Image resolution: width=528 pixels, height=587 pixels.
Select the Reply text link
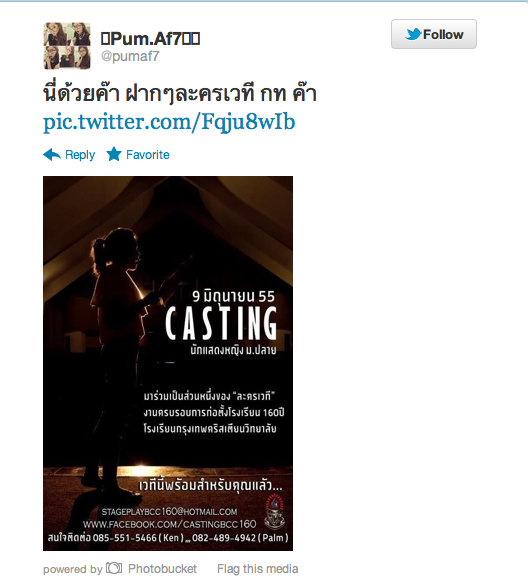[x=80, y=155]
